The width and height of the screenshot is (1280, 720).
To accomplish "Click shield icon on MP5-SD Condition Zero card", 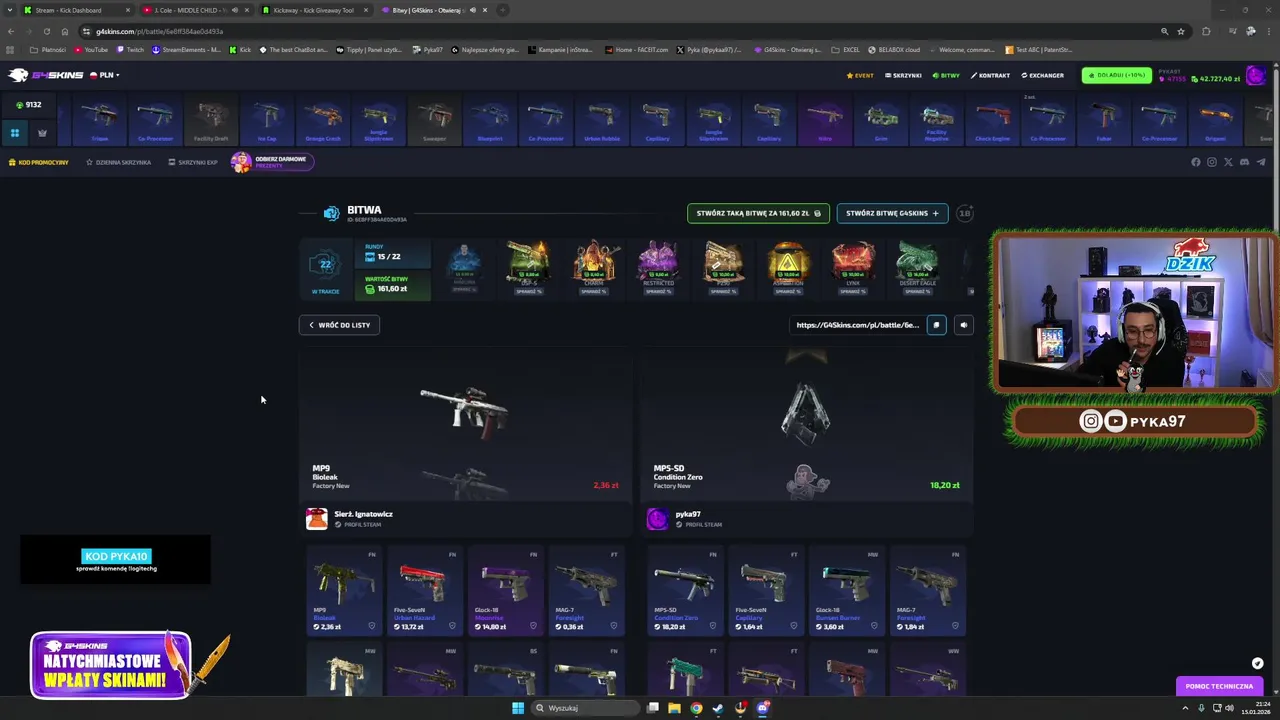I will click(x=712, y=626).
